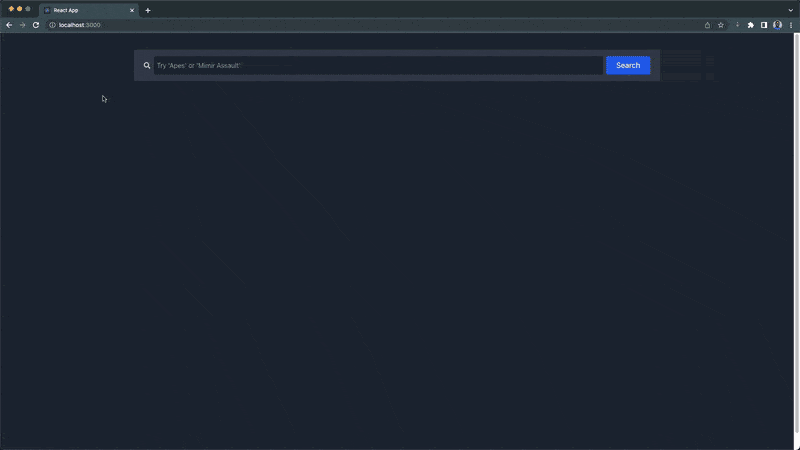Toggle the browser side panel icon
Viewport: 800px width, 450px height.
tap(764, 25)
